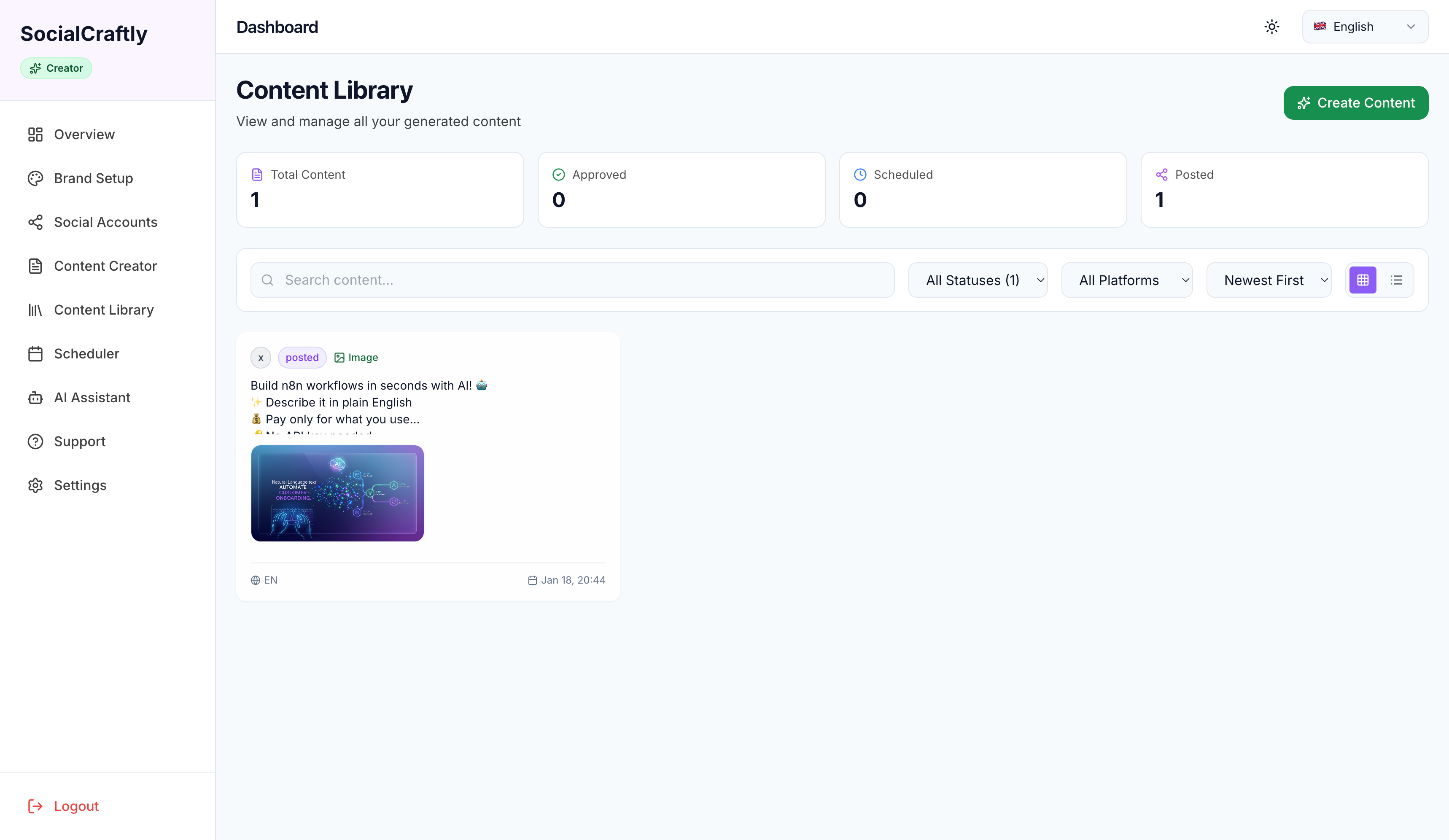Launch the AI Assistant bot icon
The height and width of the screenshot is (840, 1449).
point(35,397)
